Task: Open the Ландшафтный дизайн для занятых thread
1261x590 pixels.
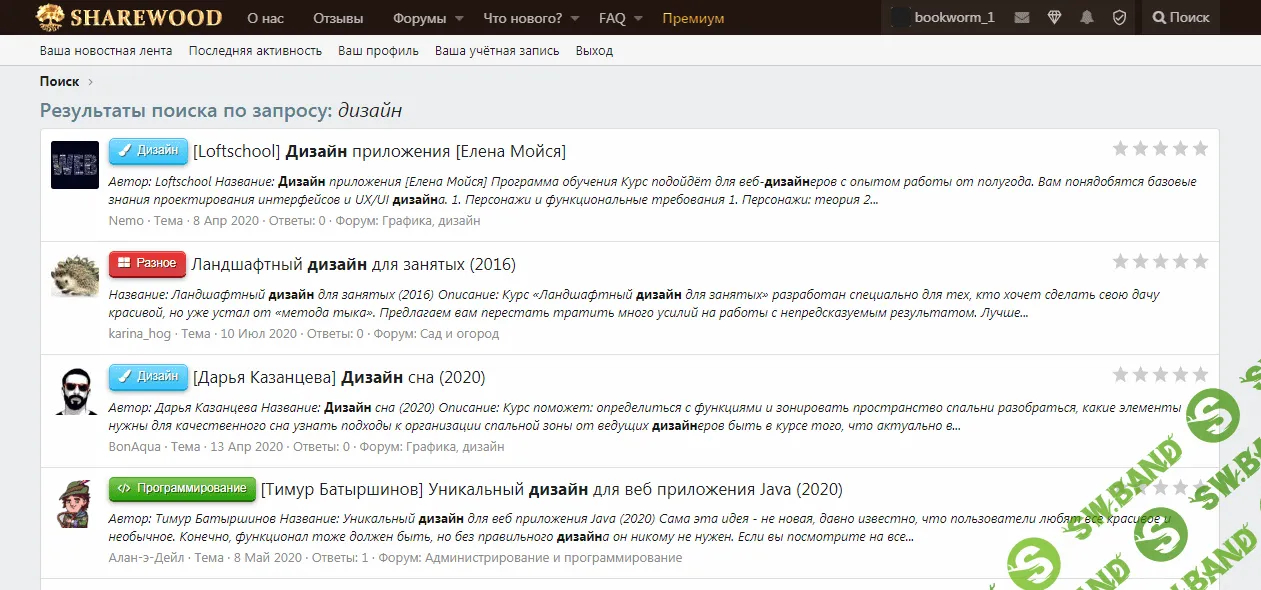Action: [353, 264]
